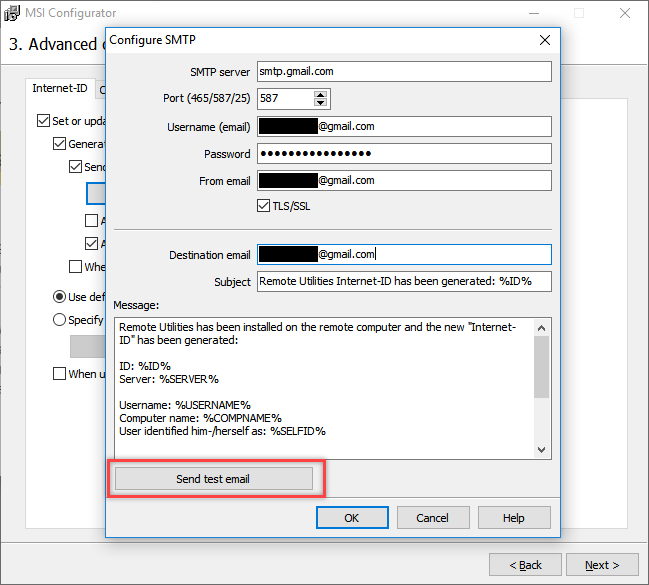Viewport: 649px width, 585px height.
Task: Proceed with the Next button
Action: click(602, 565)
